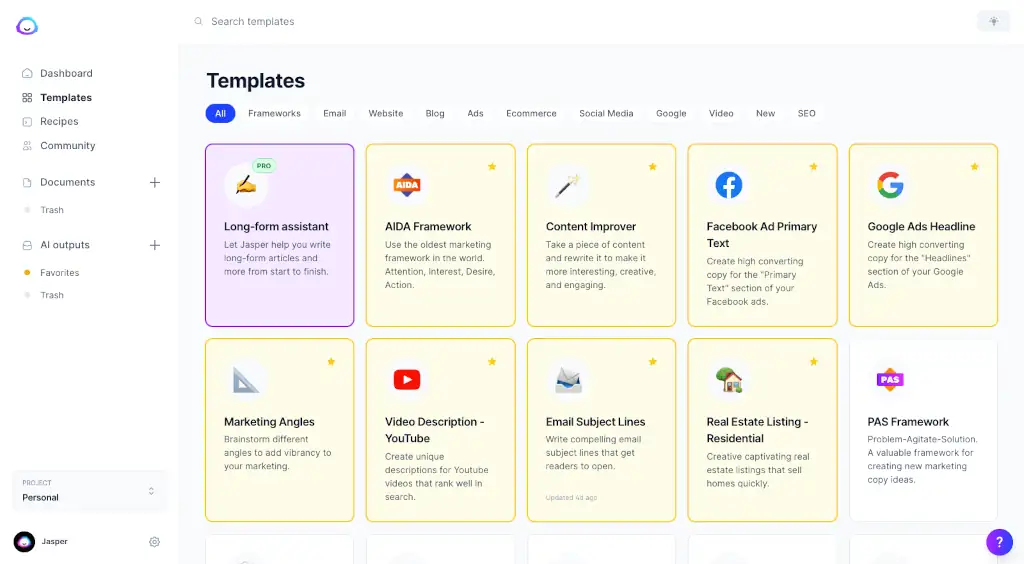The height and width of the screenshot is (564, 1024).
Task: Filter templates by Frameworks
Action: click(274, 113)
